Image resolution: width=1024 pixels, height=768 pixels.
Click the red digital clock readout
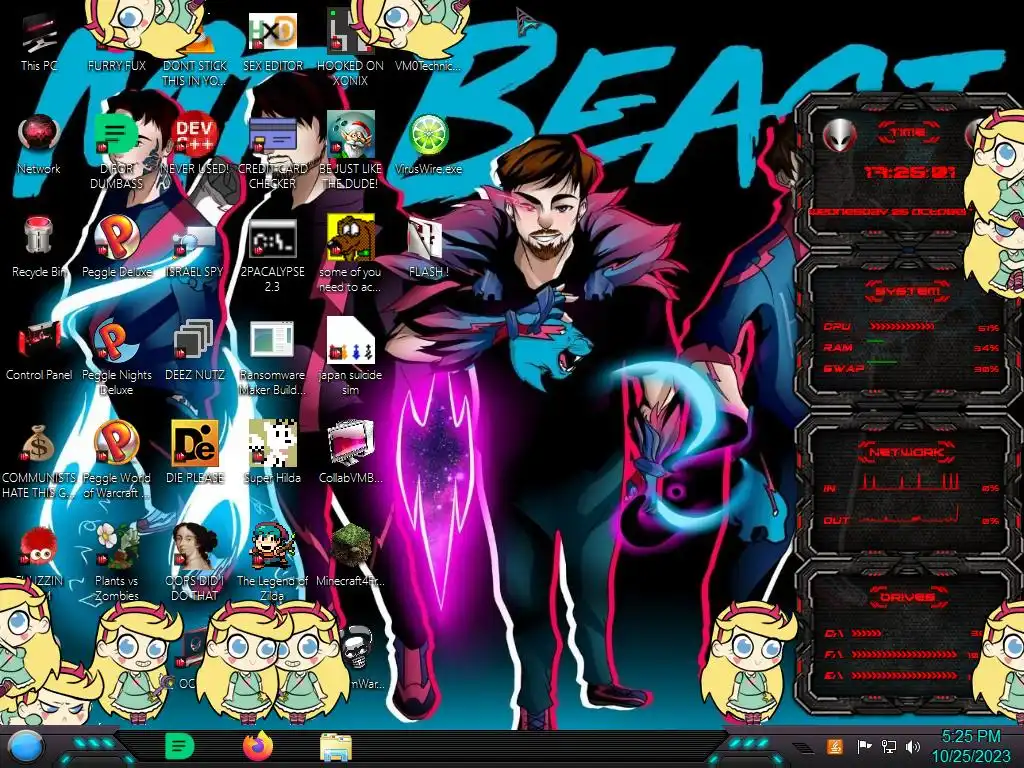909,172
